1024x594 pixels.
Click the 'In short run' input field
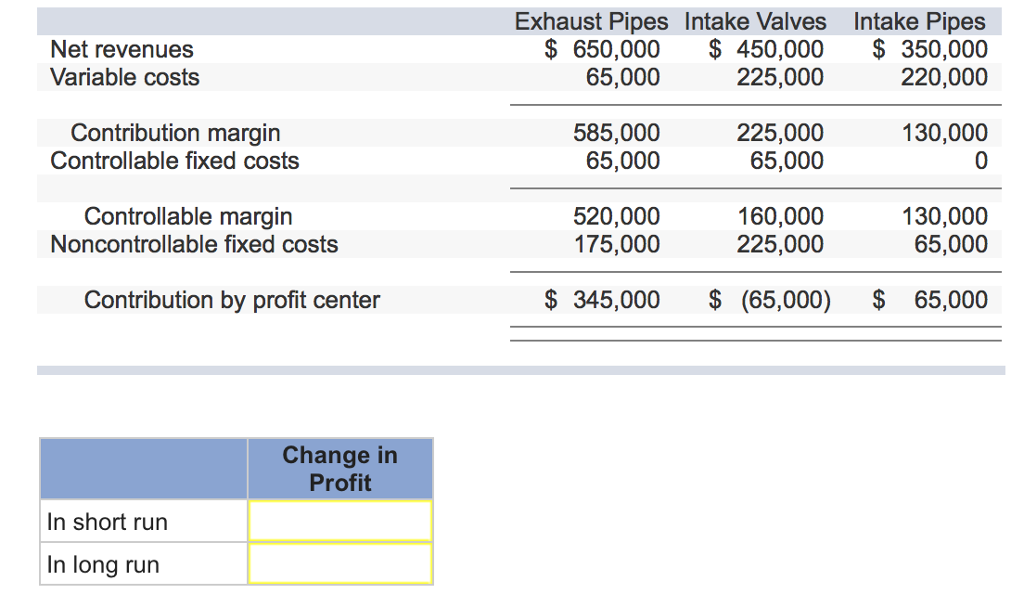pyautogui.click(x=340, y=521)
